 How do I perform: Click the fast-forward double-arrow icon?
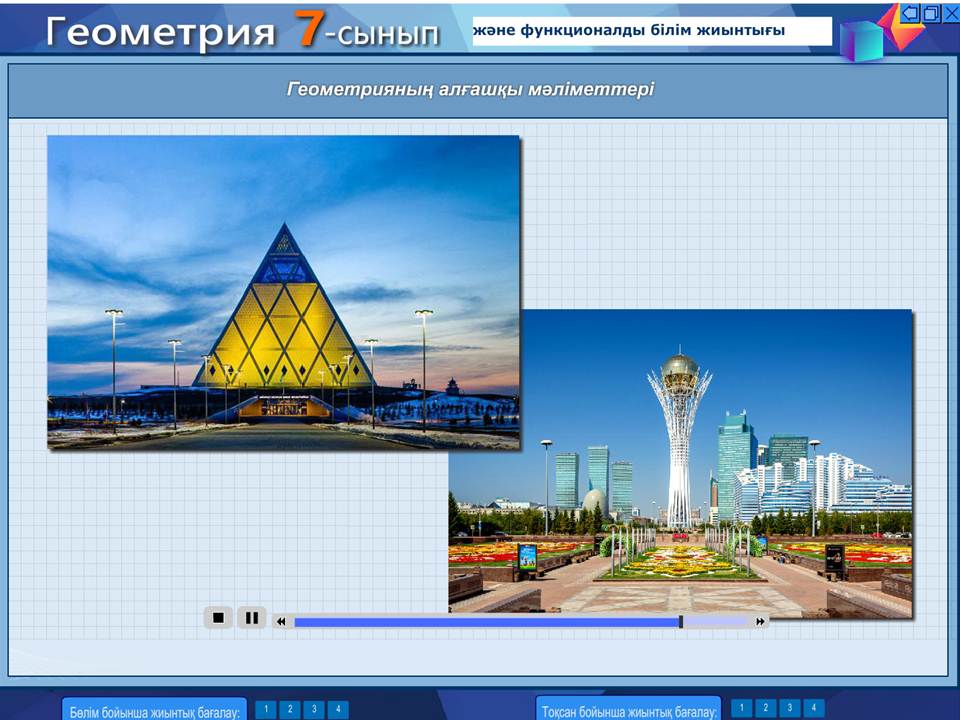pos(760,621)
